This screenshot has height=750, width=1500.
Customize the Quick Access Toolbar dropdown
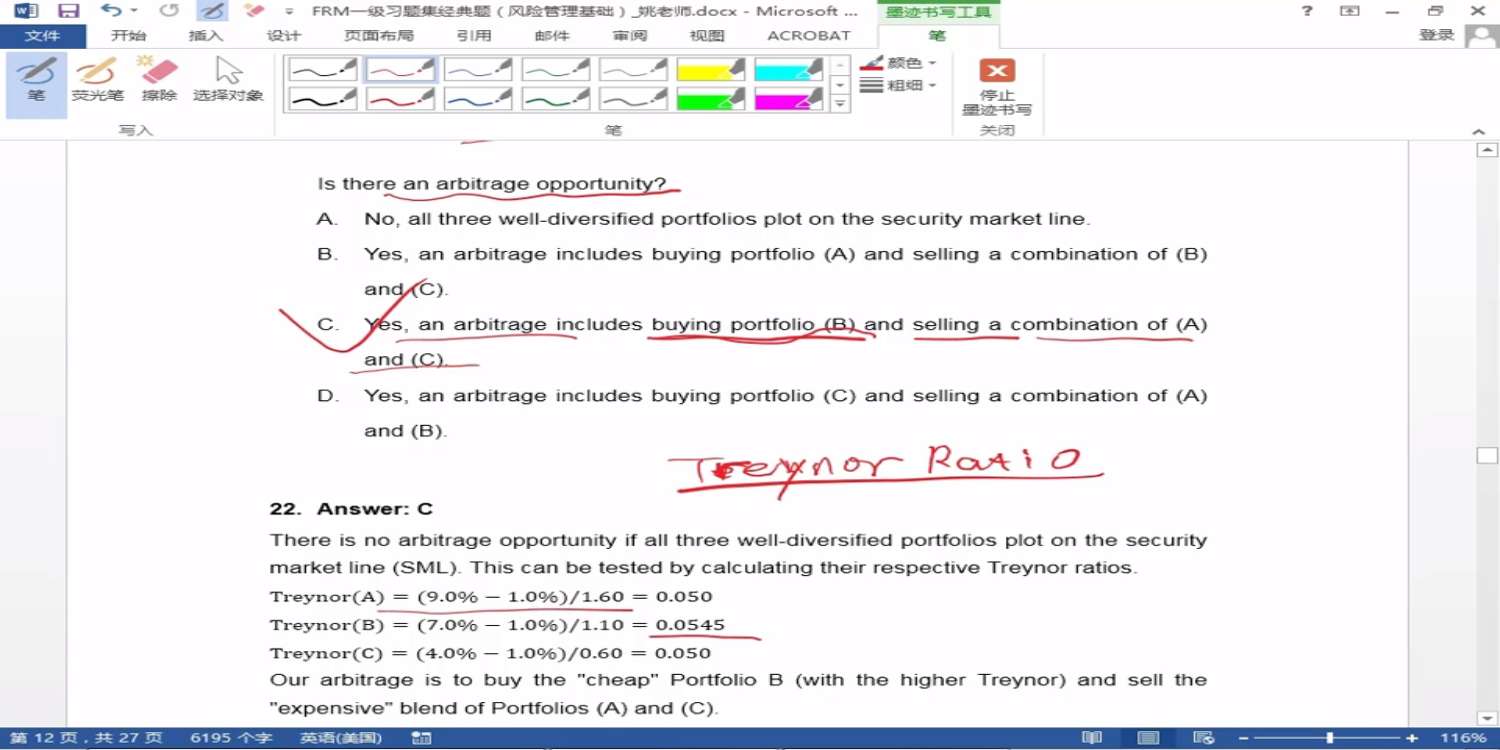click(x=290, y=12)
